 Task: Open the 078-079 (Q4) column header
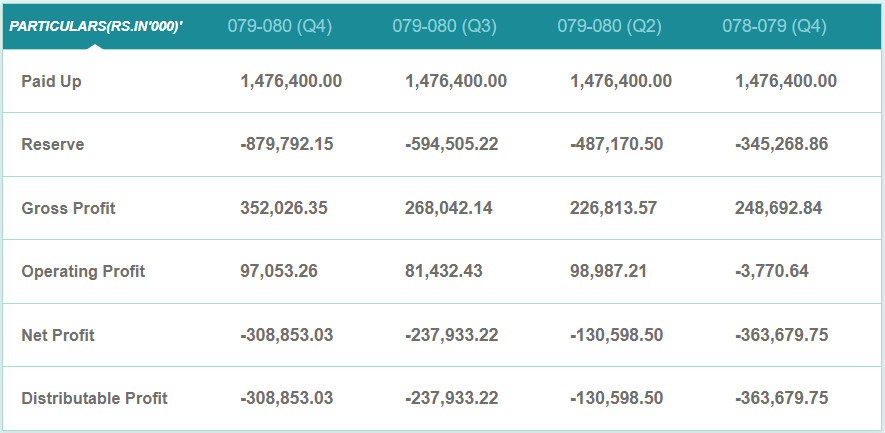[774, 27]
